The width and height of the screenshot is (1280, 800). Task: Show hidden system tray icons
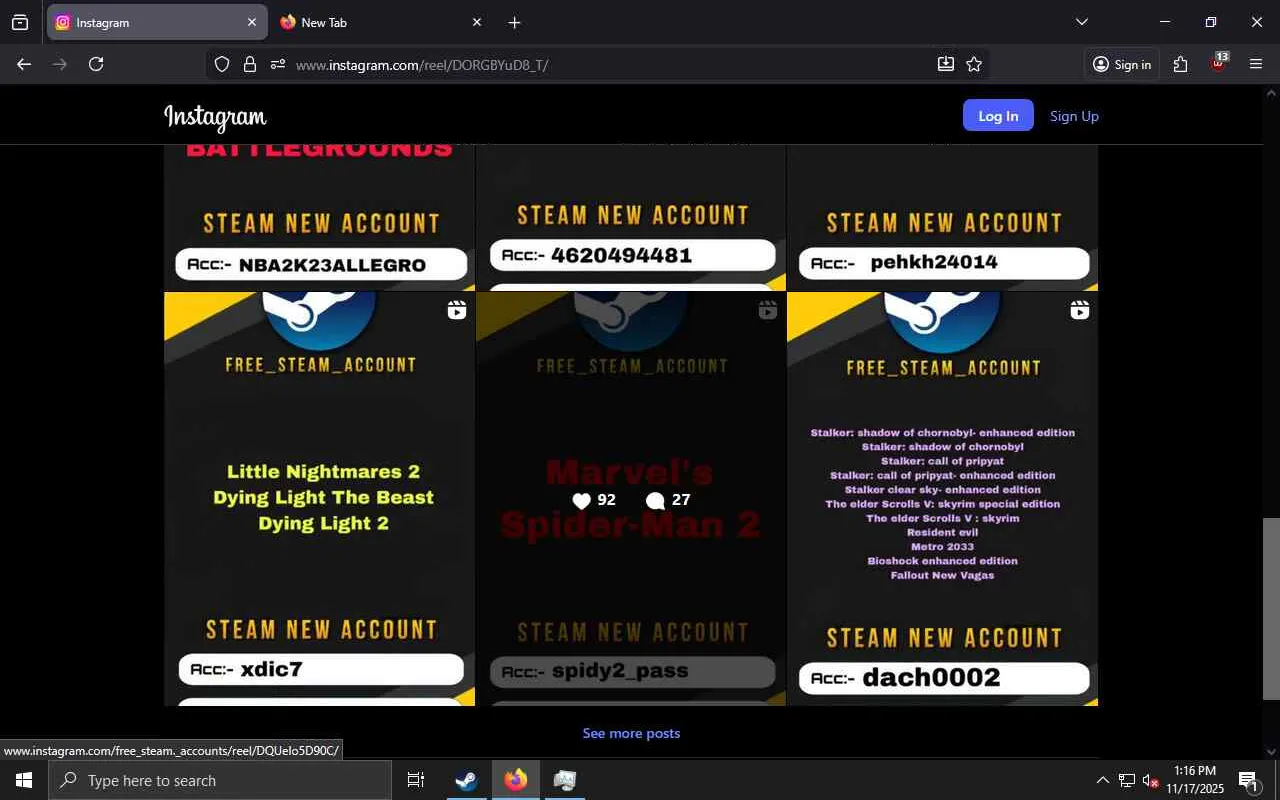pos(1102,780)
